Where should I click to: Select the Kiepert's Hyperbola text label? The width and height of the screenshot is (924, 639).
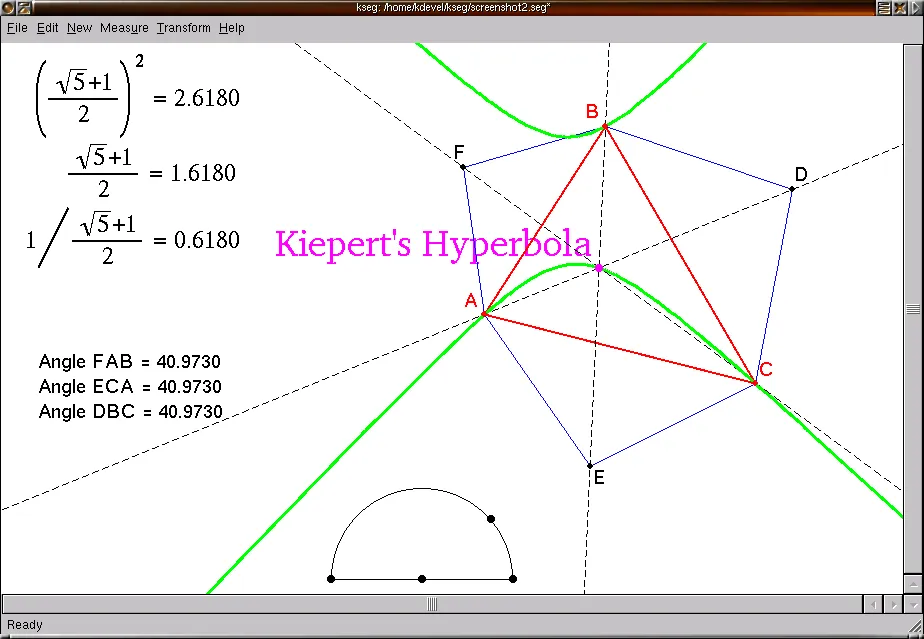pyautogui.click(x=432, y=244)
